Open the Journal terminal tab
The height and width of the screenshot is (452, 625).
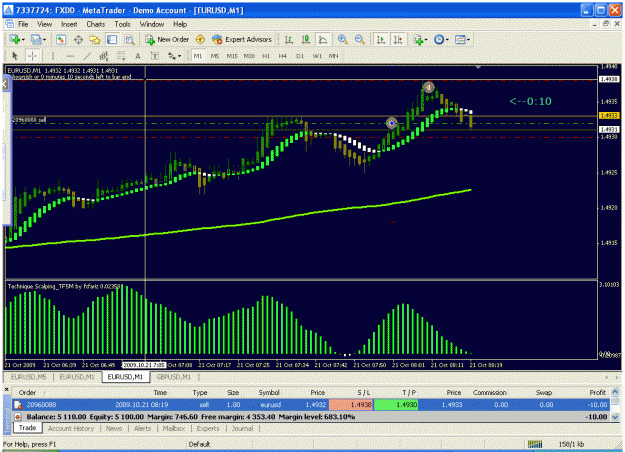point(242,428)
